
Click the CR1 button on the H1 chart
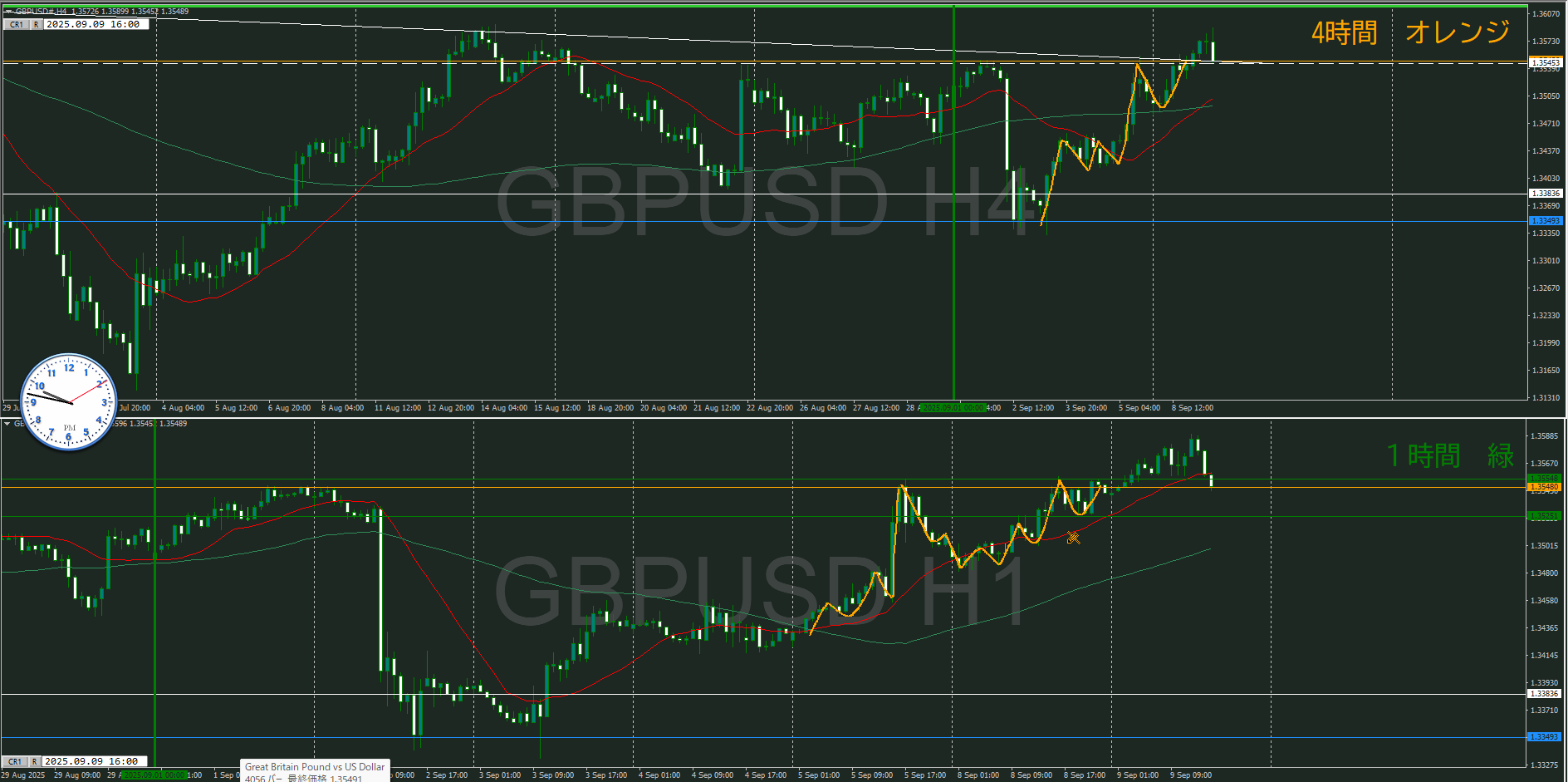click(15, 761)
